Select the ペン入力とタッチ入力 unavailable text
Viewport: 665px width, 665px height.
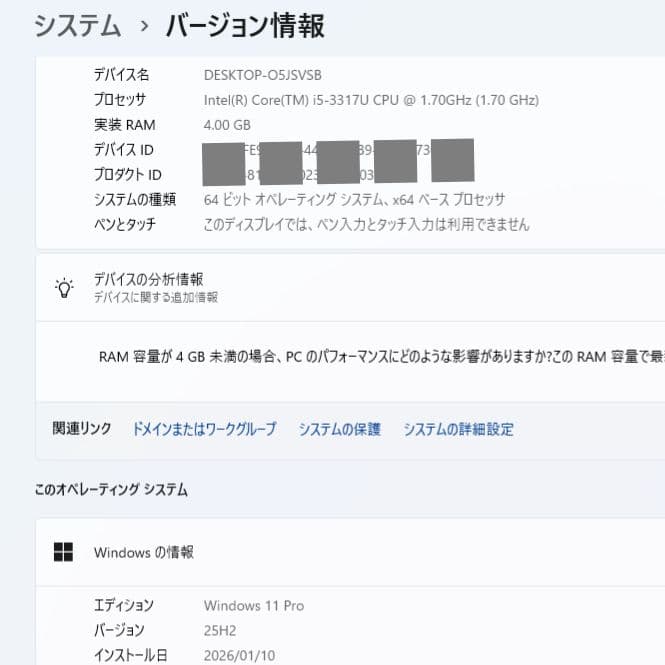tap(366, 224)
